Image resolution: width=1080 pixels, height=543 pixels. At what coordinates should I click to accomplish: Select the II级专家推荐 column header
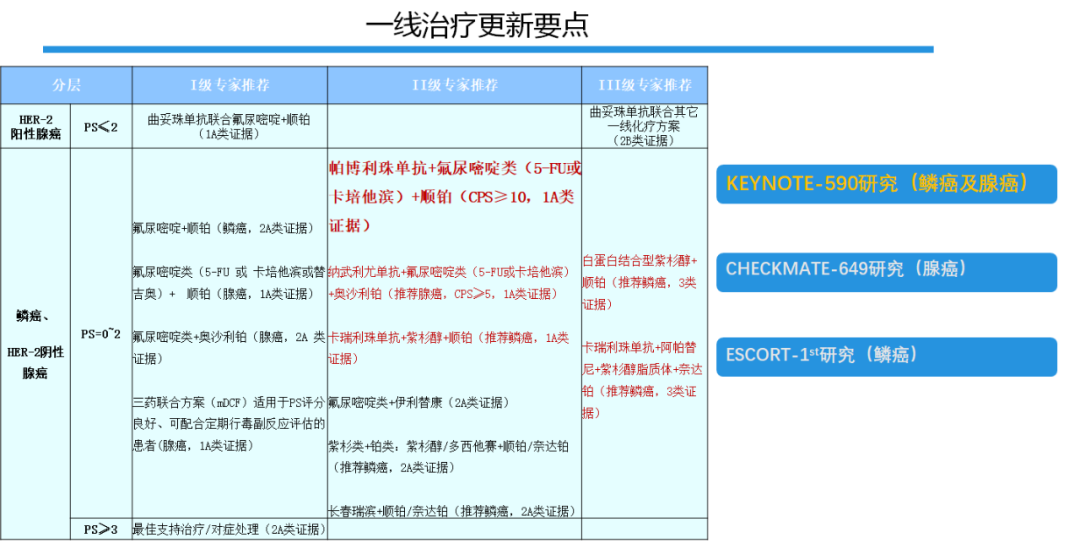(x=454, y=85)
